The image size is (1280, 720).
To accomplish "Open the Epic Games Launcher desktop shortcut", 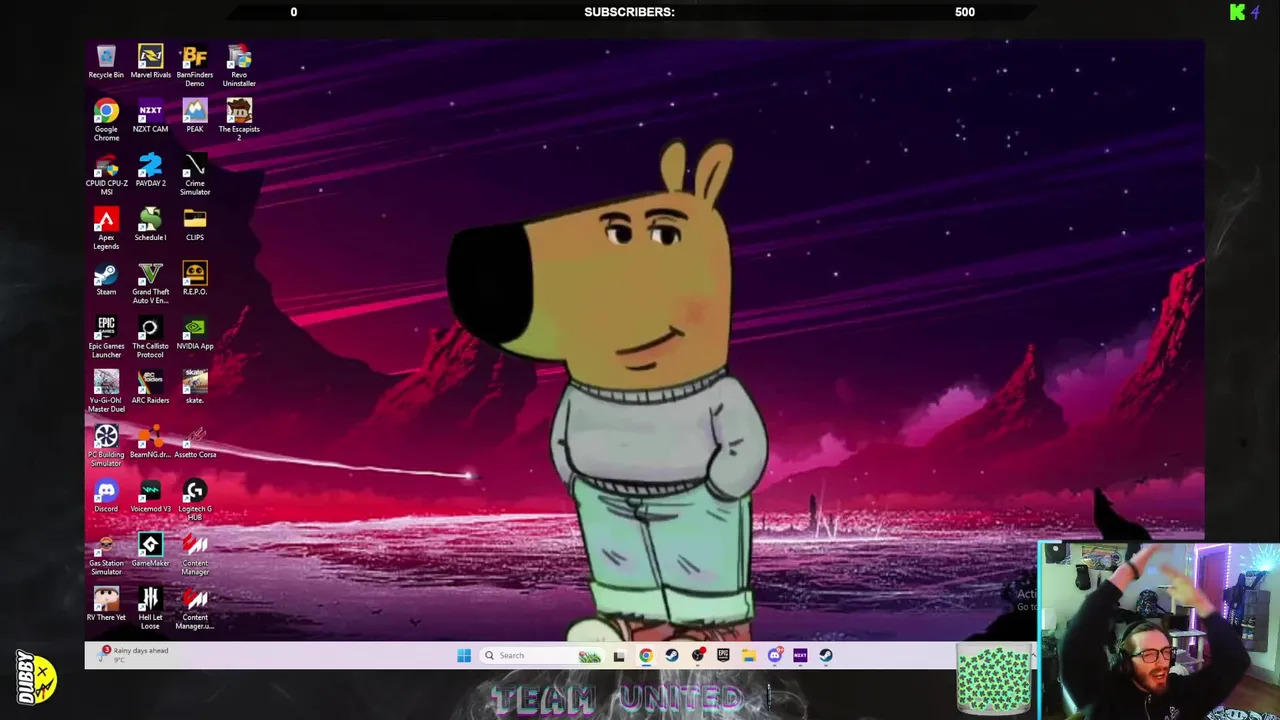I will pos(106,337).
